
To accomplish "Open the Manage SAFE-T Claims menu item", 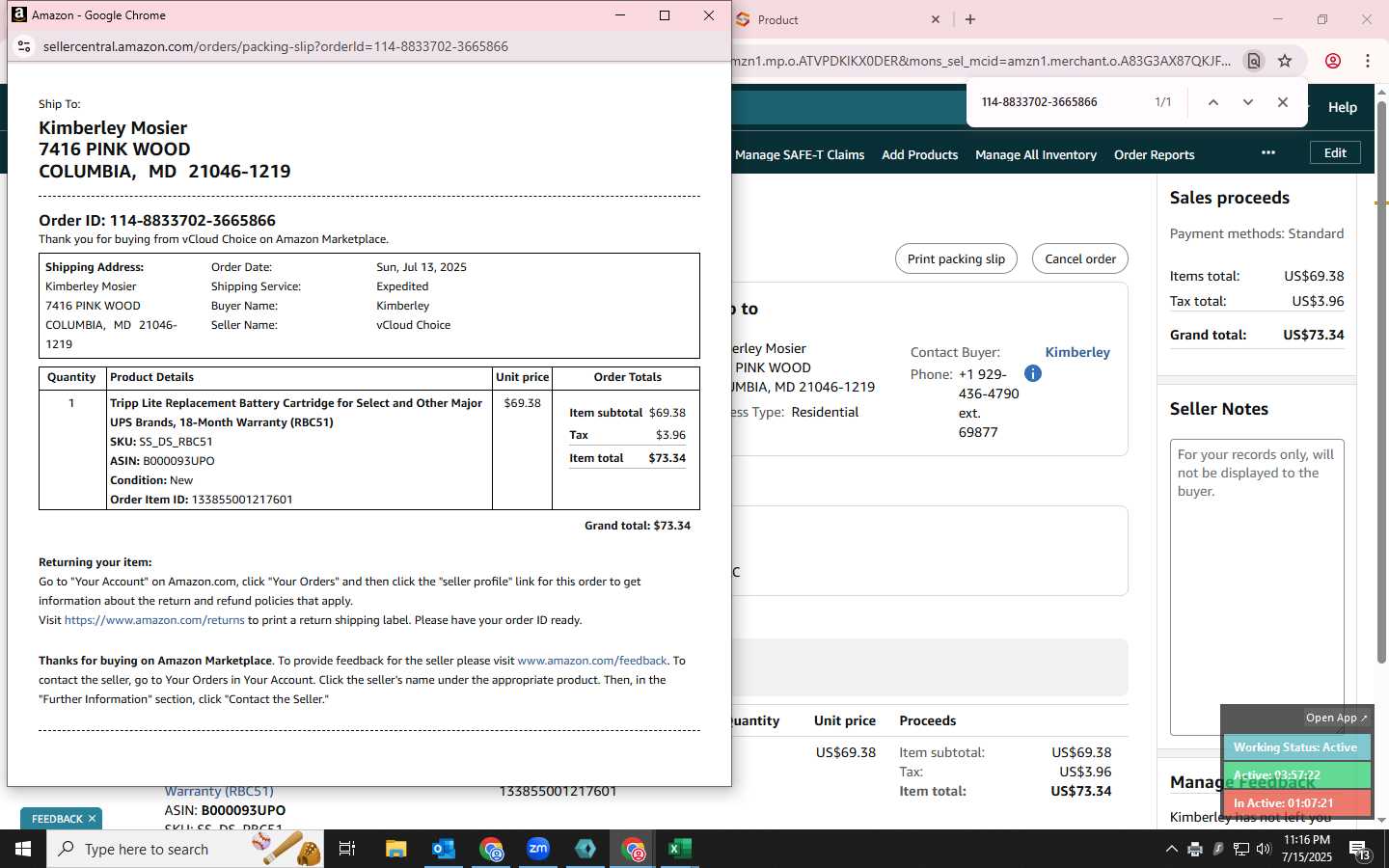I will coord(800,154).
